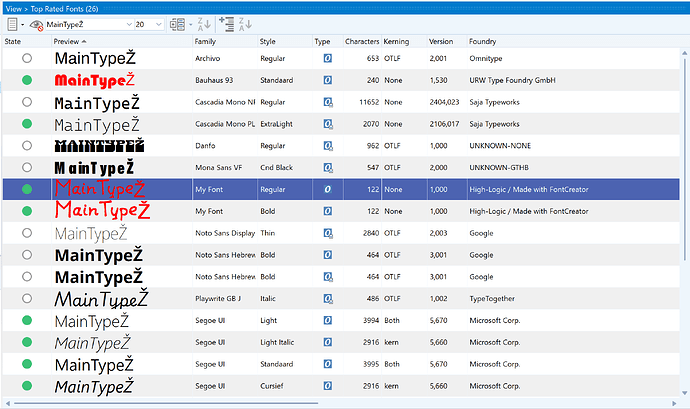Toggle the custom preview eye icon
This screenshot has height=409, width=690.
pos(36,25)
